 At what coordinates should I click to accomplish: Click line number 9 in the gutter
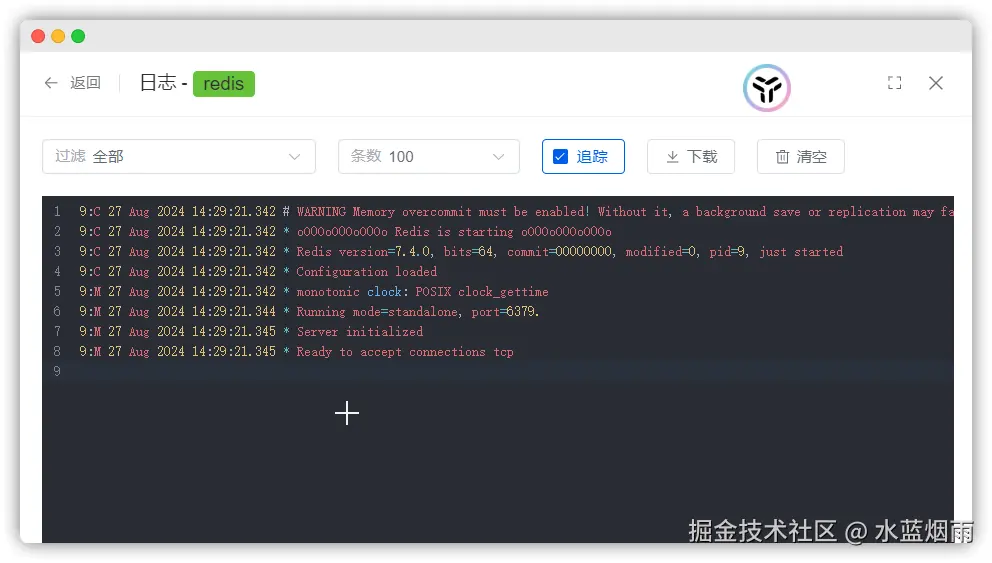(x=57, y=371)
